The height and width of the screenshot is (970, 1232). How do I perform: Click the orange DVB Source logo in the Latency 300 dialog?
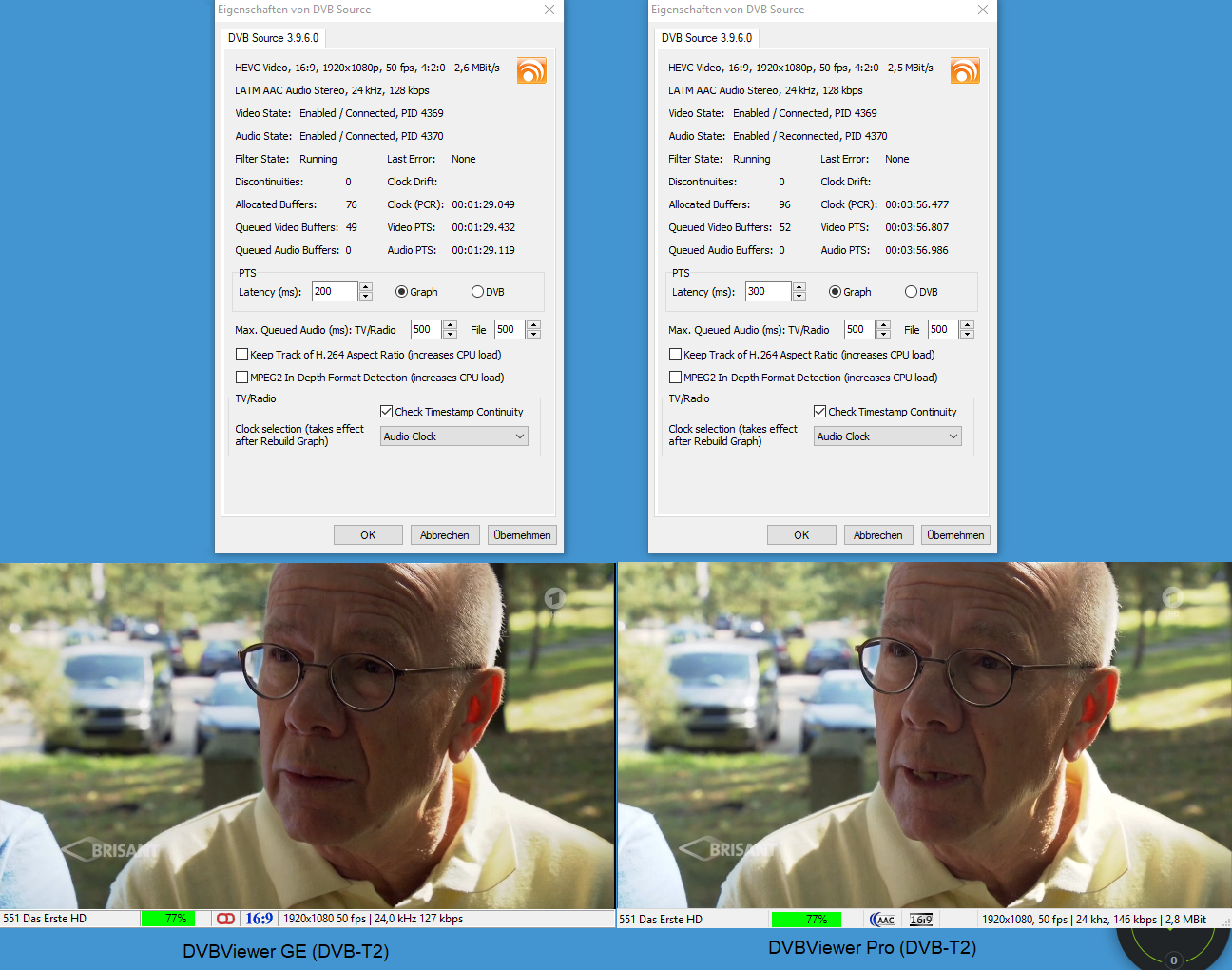click(965, 70)
